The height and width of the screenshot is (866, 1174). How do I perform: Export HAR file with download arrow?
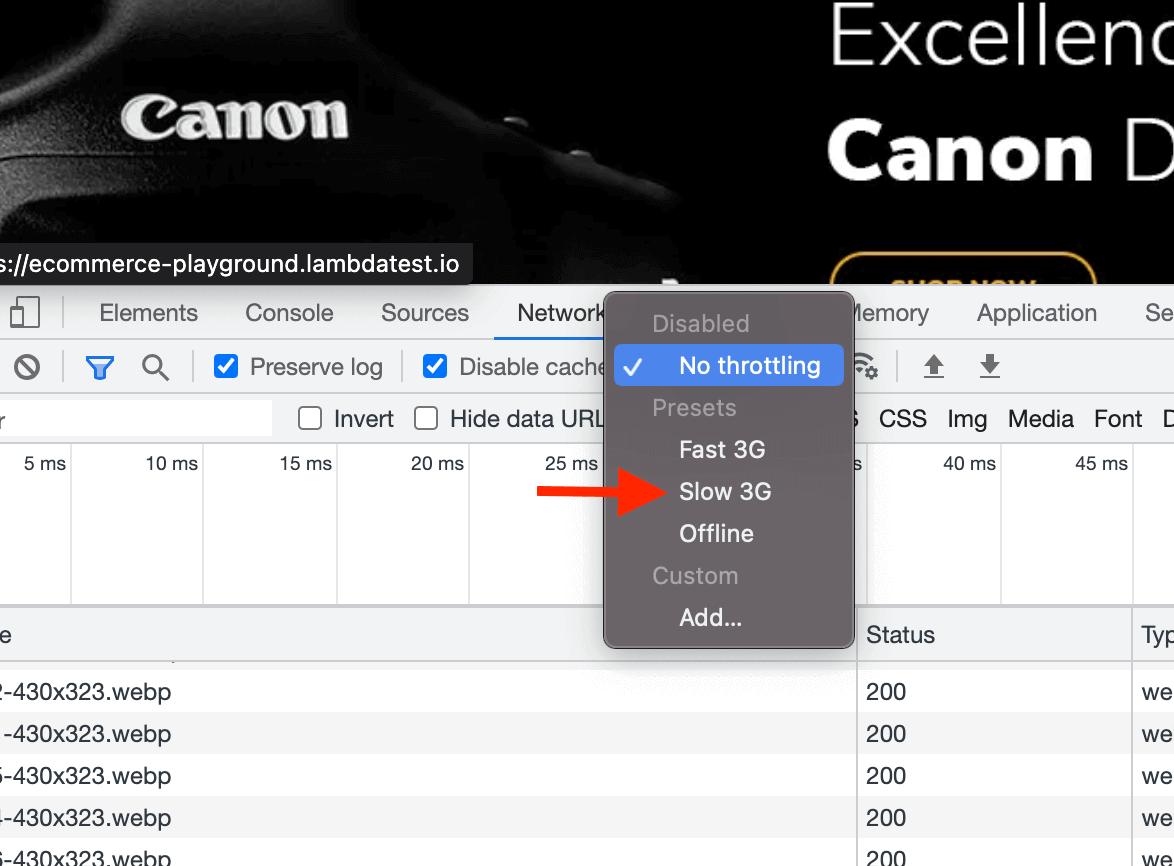[x=990, y=367]
